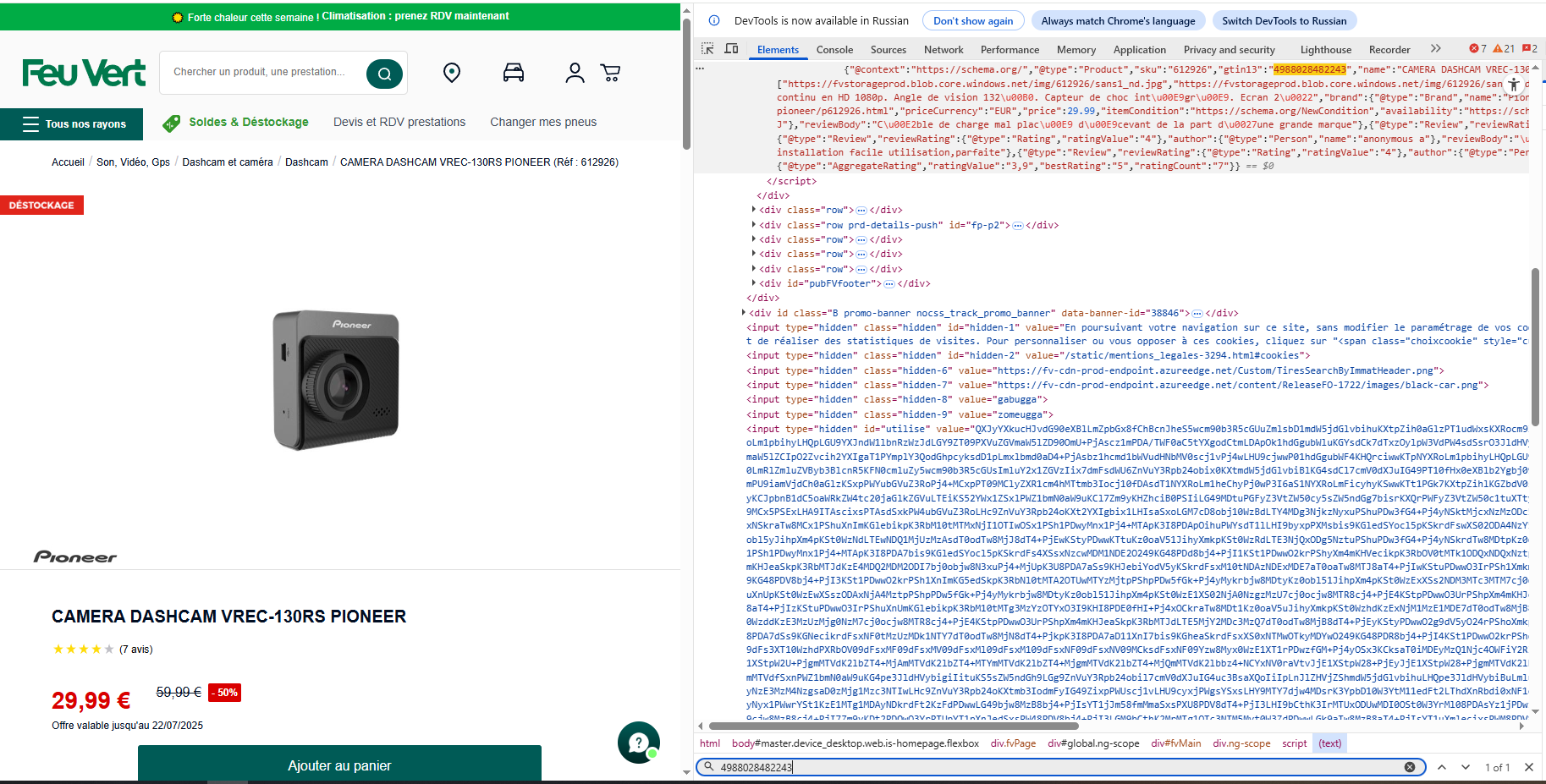Open the shopping cart icon

pos(610,74)
